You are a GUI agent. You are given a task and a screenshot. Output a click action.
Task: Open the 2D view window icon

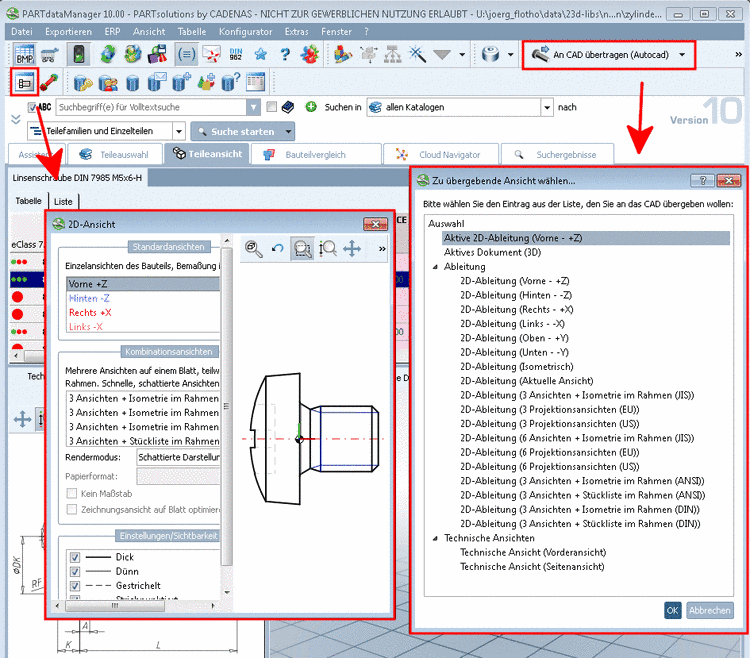coord(24,83)
